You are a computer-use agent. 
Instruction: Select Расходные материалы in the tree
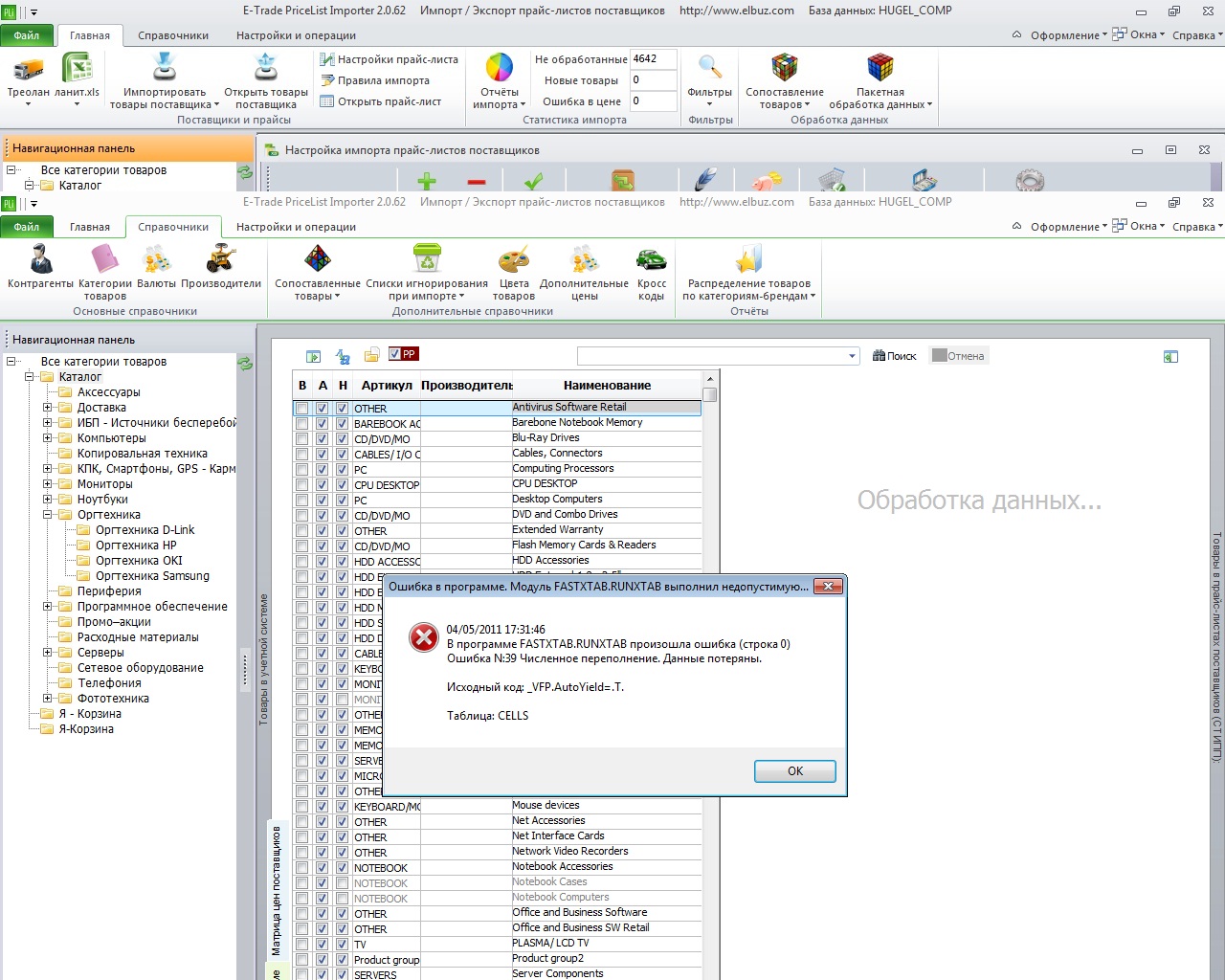point(138,637)
